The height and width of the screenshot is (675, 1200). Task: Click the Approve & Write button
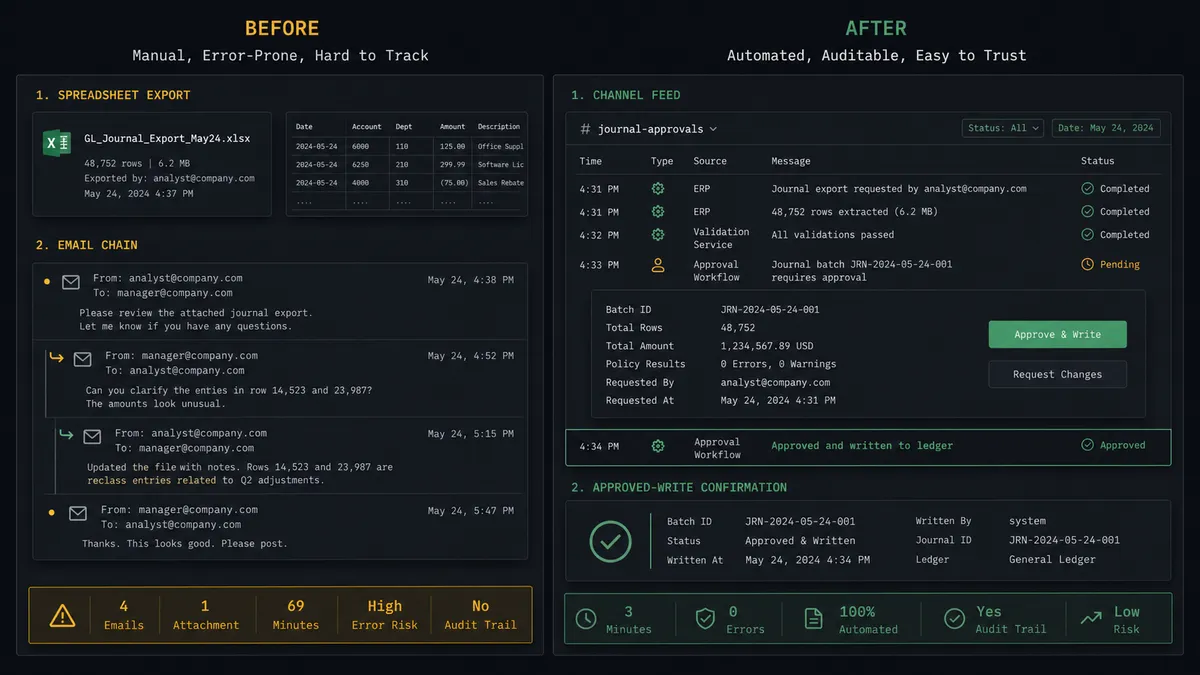[1058, 335]
